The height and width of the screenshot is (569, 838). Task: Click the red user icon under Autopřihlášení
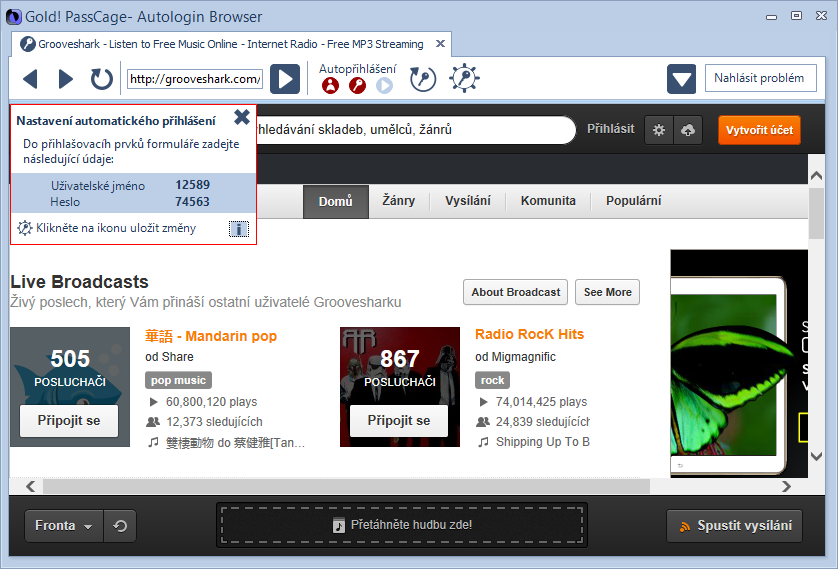(330, 85)
